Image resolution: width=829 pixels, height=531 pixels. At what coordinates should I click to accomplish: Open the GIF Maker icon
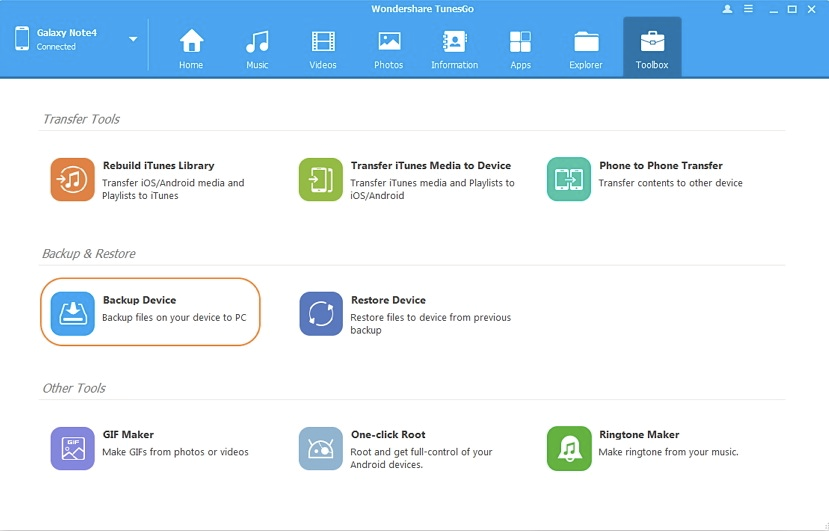click(x=72, y=448)
